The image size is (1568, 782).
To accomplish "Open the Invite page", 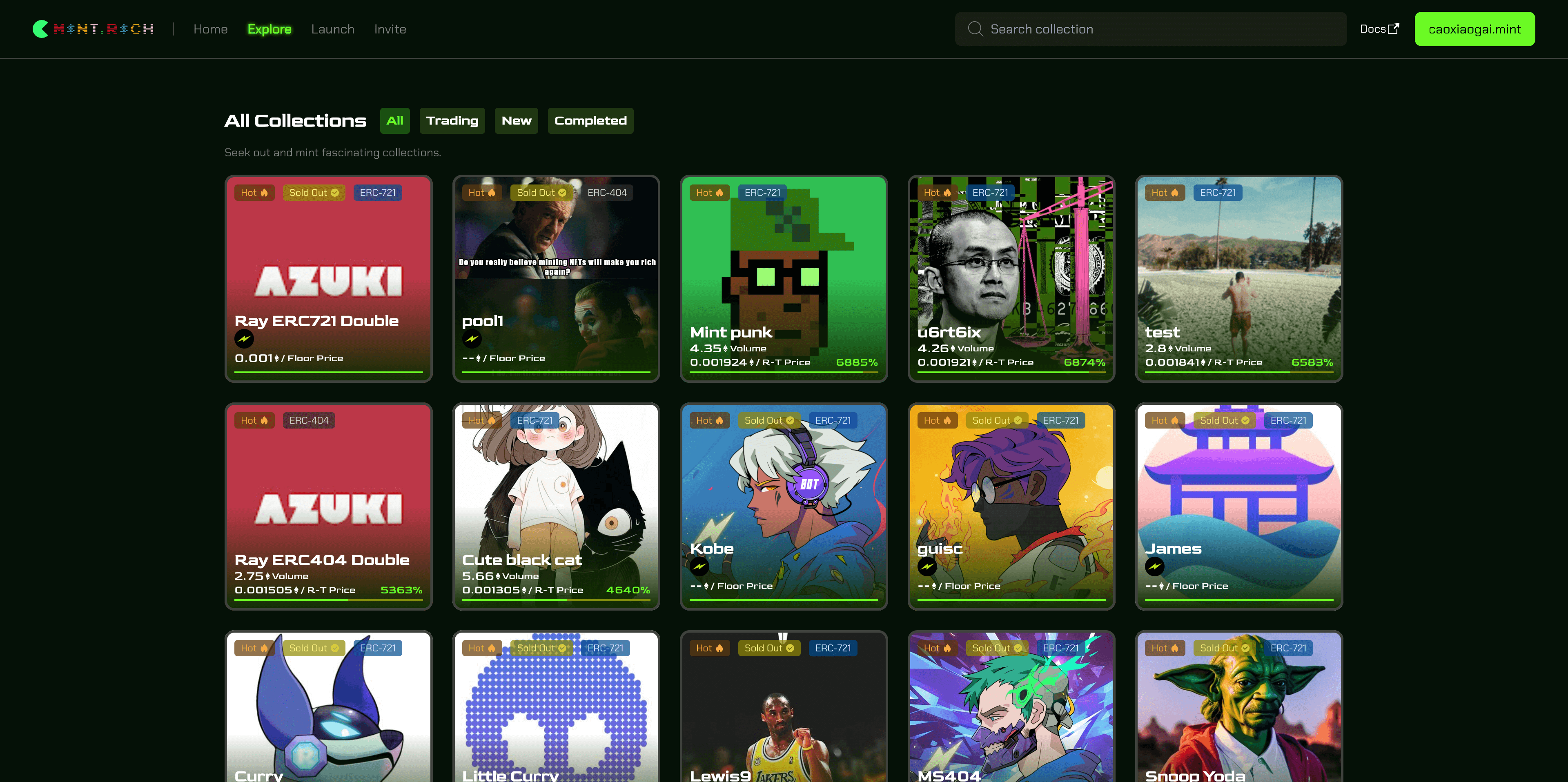I will [x=390, y=29].
